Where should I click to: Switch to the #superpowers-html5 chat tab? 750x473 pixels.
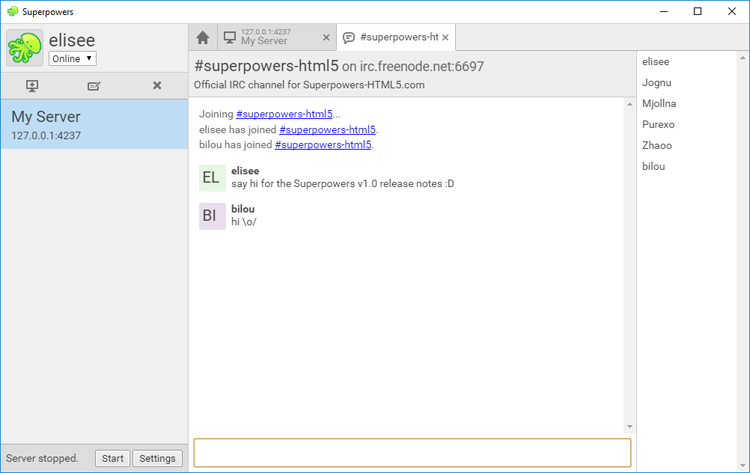[x=396, y=37]
